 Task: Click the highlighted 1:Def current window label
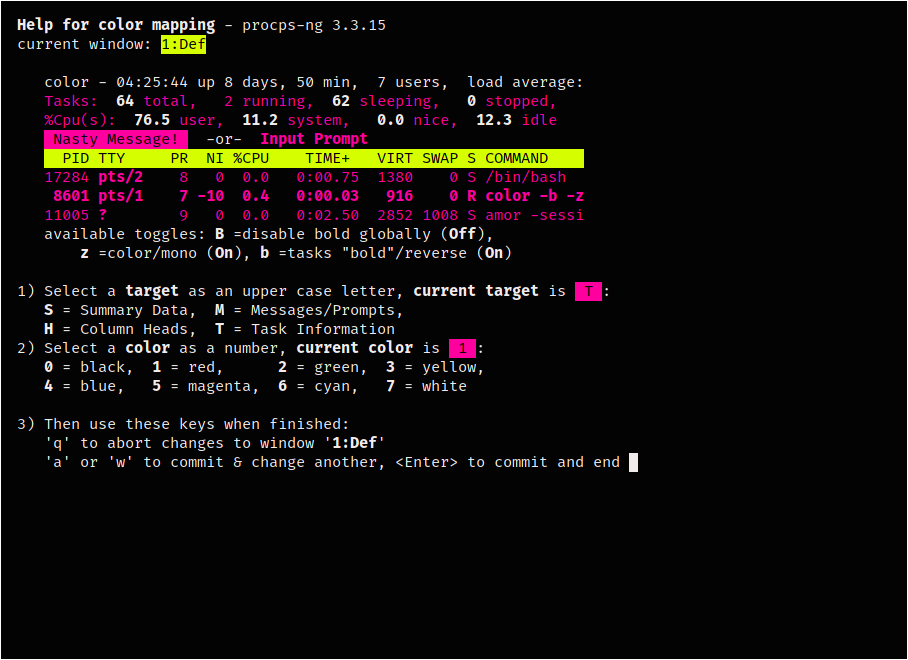click(183, 44)
